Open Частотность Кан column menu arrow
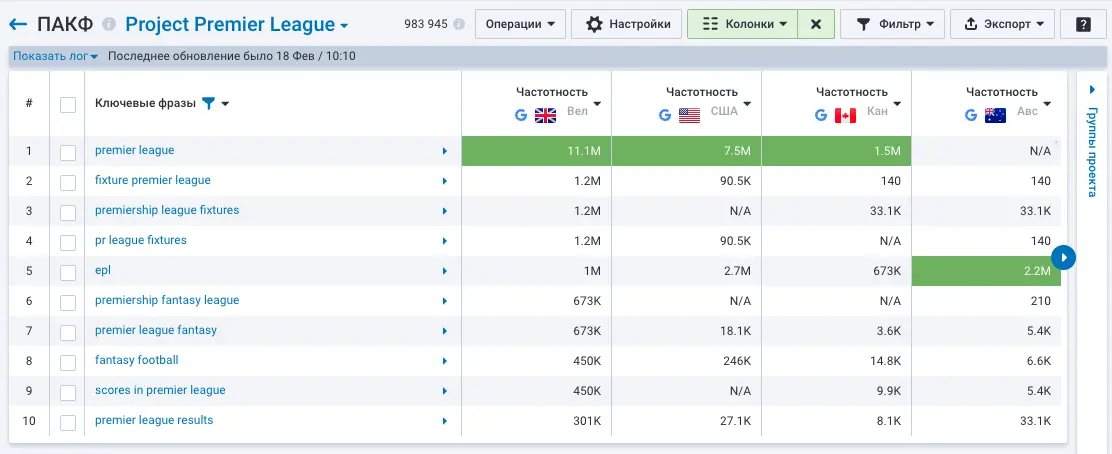Image resolution: width=1112 pixels, height=454 pixels. (x=897, y=105)
